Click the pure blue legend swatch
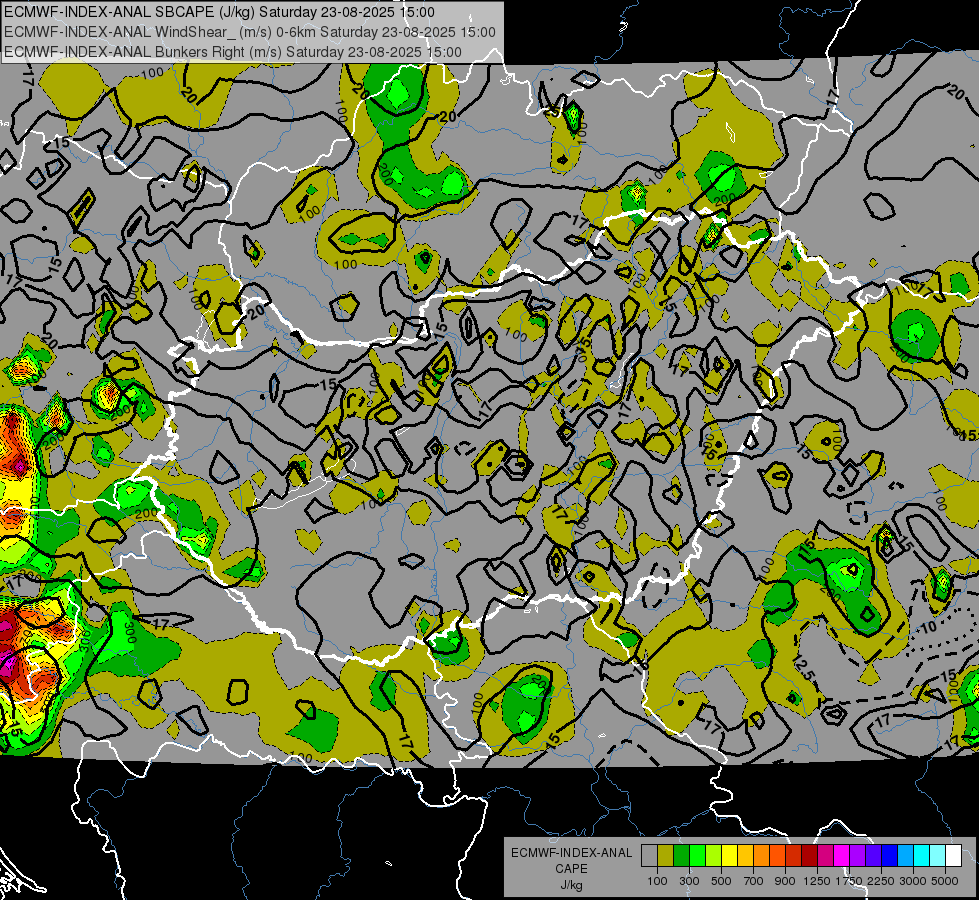The height and width of the screenshot is (900, 979). [x=890, y=856]
